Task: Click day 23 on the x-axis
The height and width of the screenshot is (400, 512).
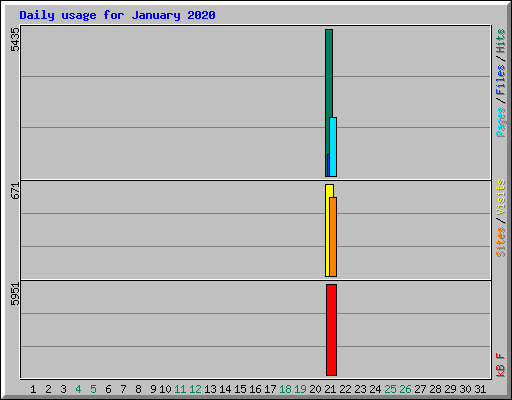Action: coord(360,389)
